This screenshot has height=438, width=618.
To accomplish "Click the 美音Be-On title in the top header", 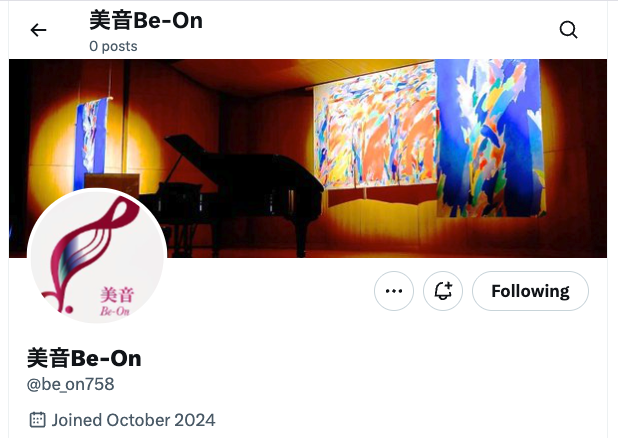I will [146, 21].
